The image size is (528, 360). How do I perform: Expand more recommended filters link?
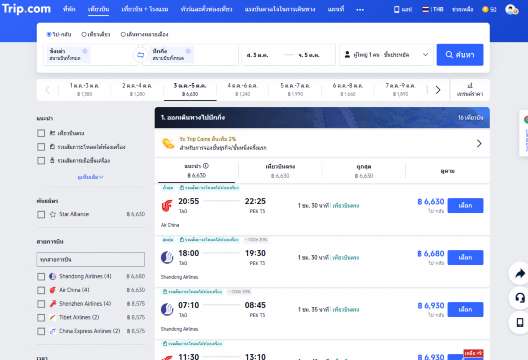coord(90,177)
